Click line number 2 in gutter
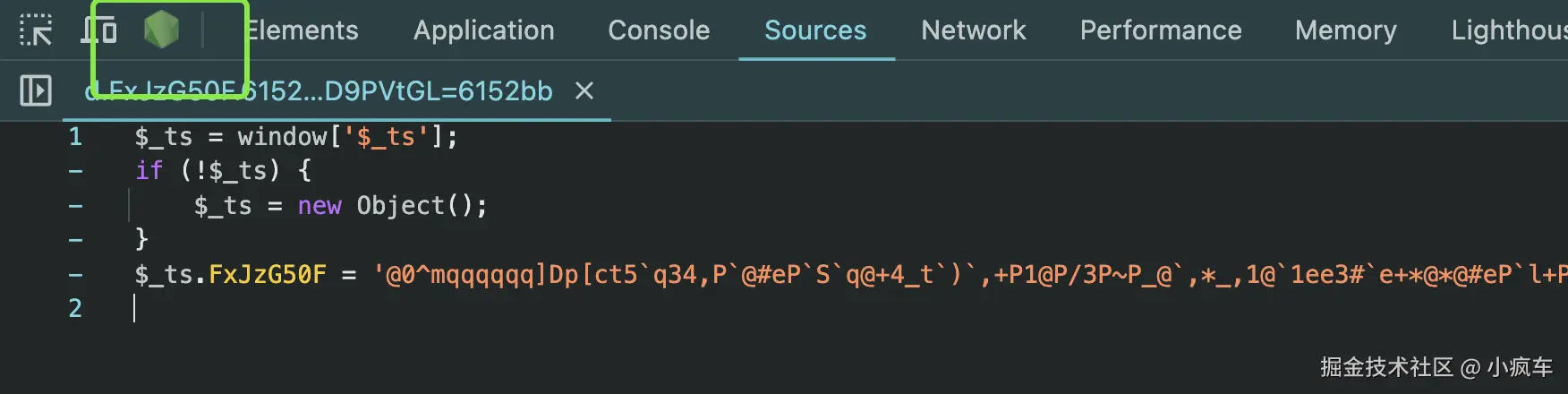This screenshot has width=1568, height=394. (x=75, y=309)
